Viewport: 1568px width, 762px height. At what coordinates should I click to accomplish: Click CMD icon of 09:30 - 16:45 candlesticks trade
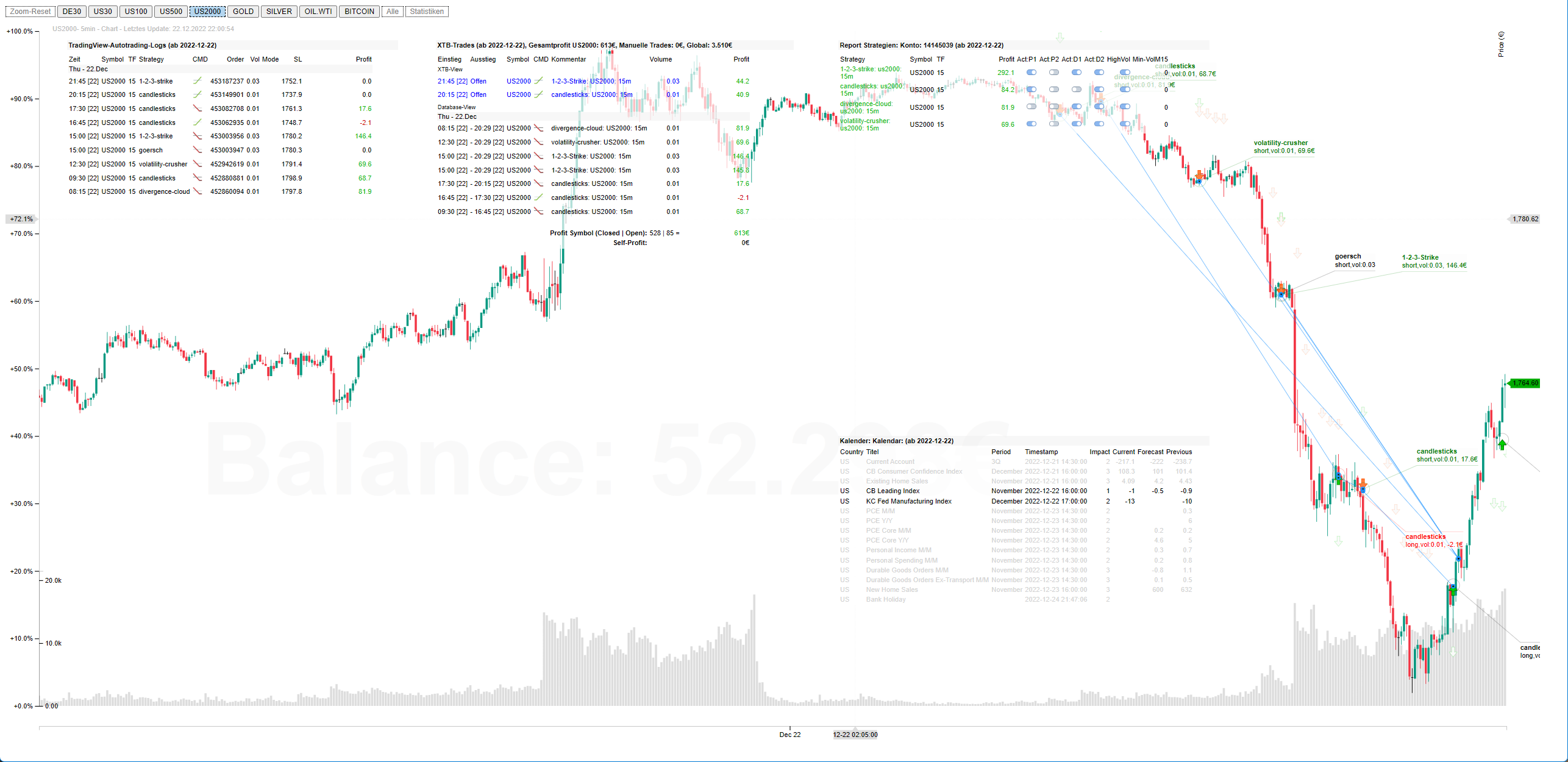(x=539, y=212)
